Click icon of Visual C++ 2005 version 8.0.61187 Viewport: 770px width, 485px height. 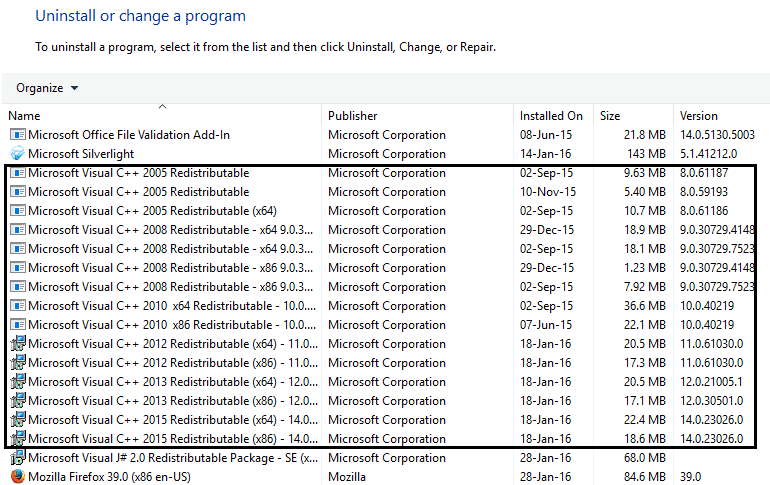coord(18,173)
